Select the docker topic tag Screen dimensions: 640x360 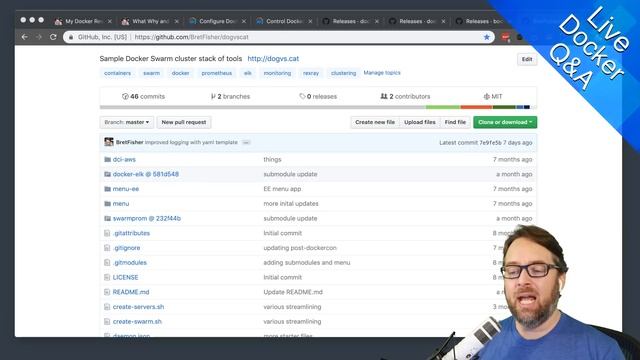[180, 73]
